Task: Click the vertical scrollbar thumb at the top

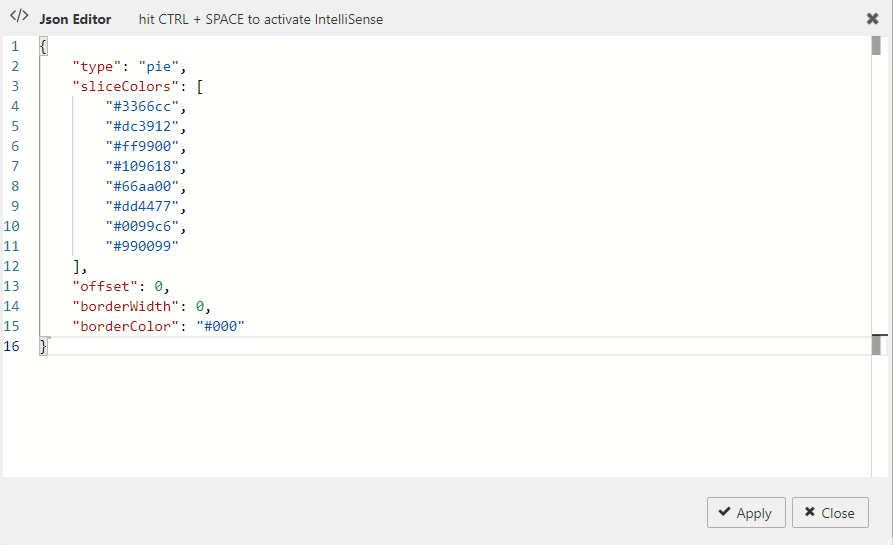Action: [875, 46]
